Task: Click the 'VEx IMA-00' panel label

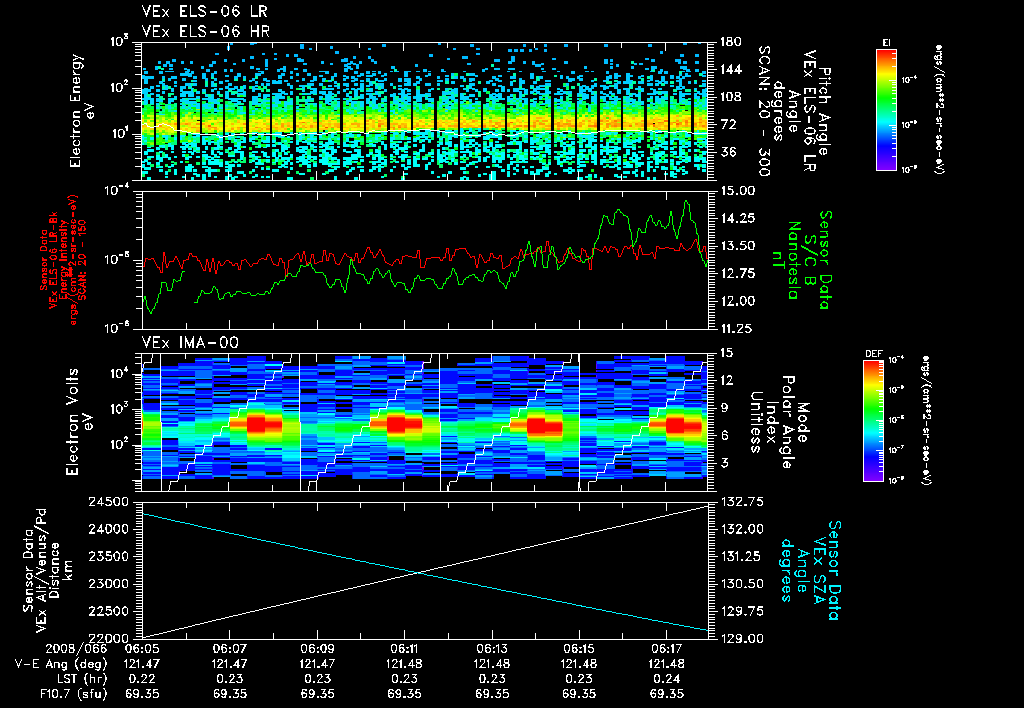Action: [190, 343]
